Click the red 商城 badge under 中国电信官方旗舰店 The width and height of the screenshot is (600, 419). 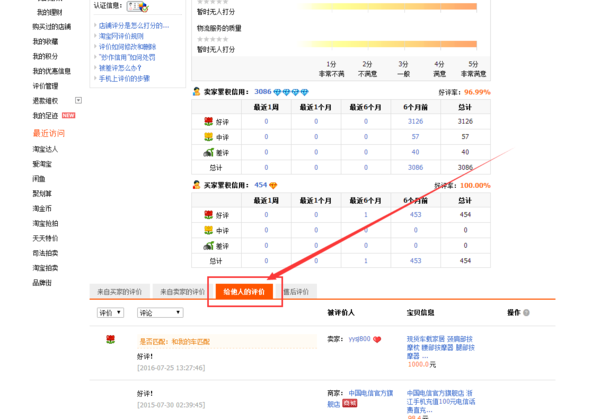pyautogui.click(x=349, y=403)
